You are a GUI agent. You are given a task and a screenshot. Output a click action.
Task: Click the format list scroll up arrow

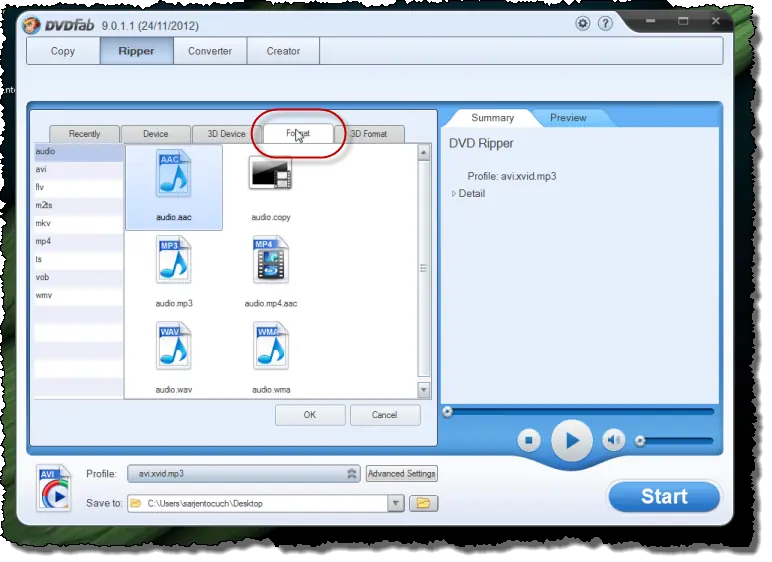(x=423, y=153)
